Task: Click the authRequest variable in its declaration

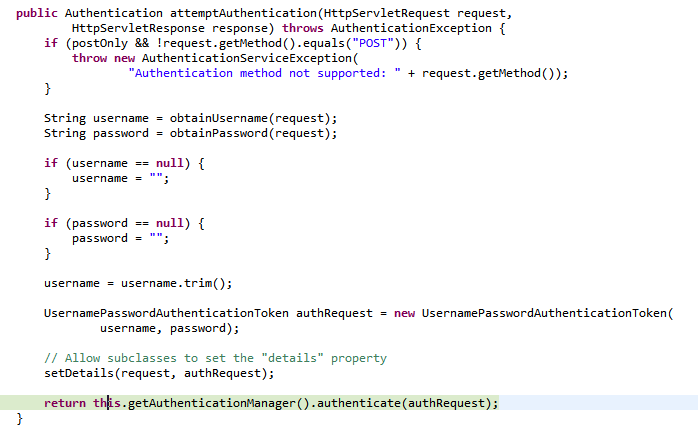Action: click(334, 313)
